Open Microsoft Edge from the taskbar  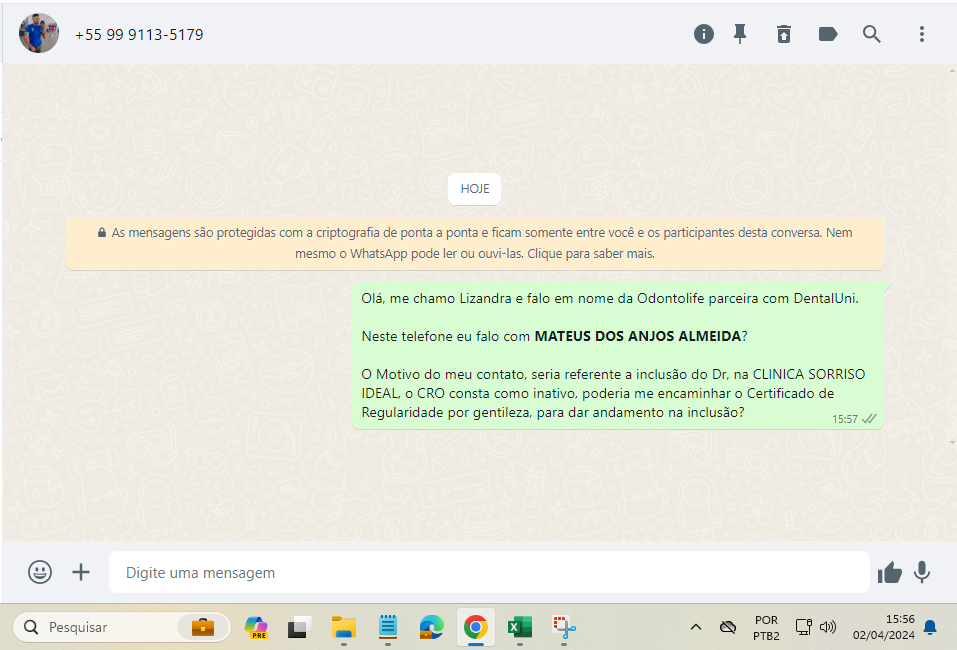(432, 627)
